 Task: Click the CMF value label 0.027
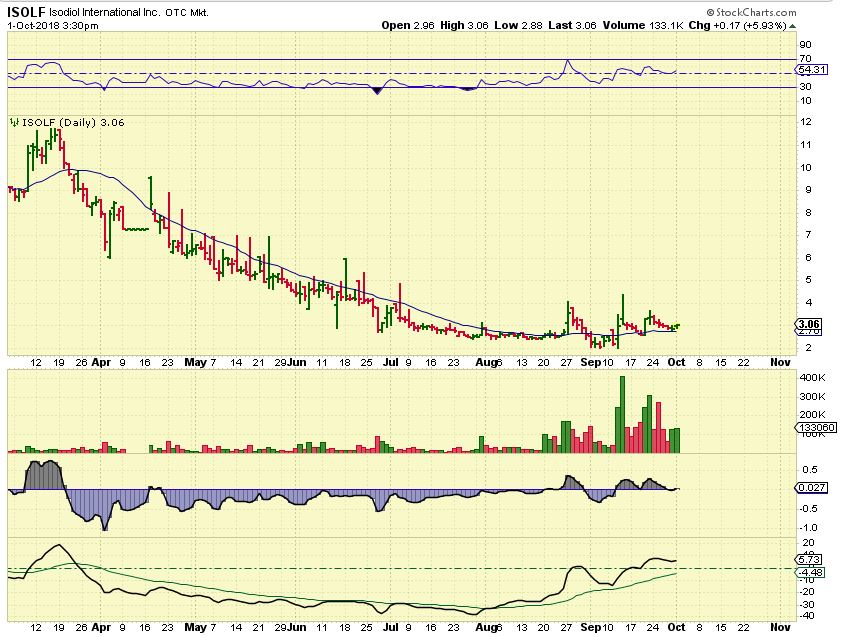click(x=811, y=488)
